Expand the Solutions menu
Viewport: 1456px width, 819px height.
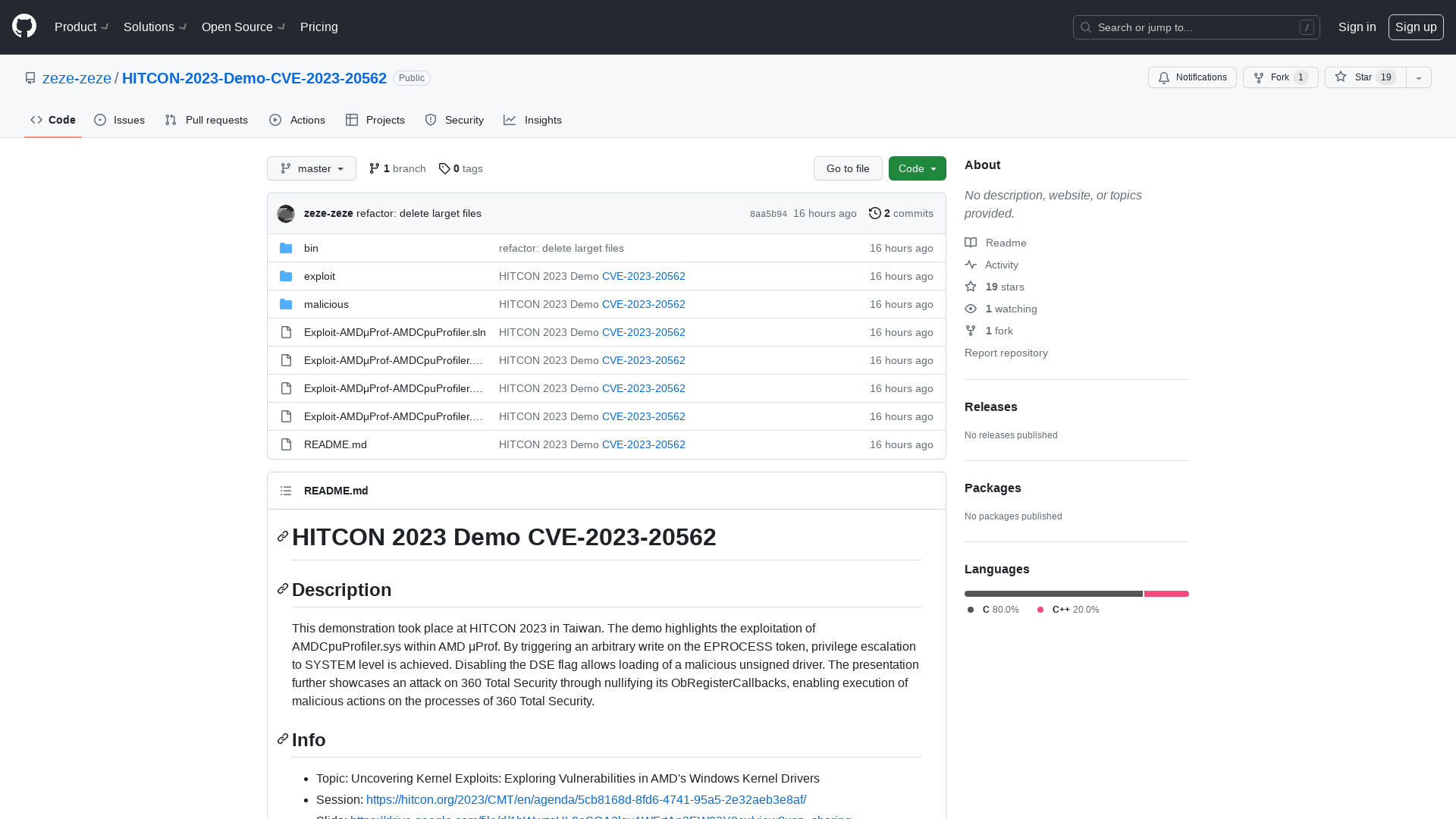coord(155,27)
